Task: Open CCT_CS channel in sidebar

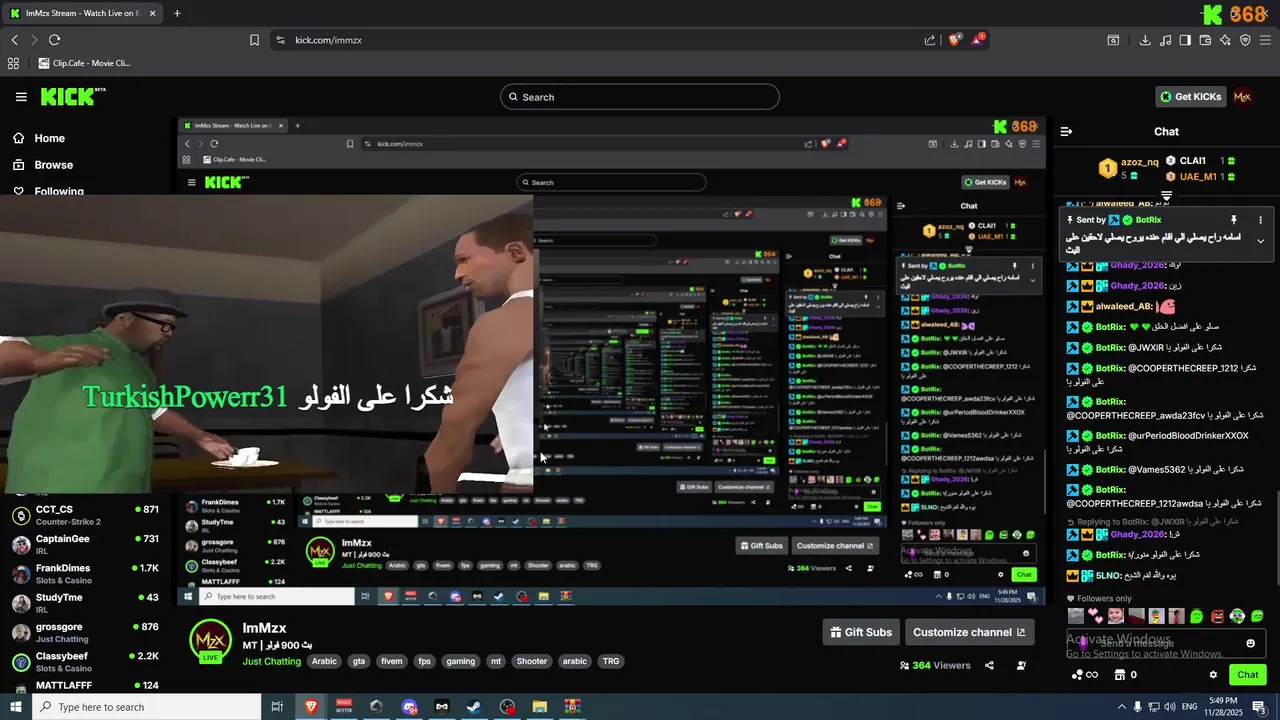Action: point(86,515)
